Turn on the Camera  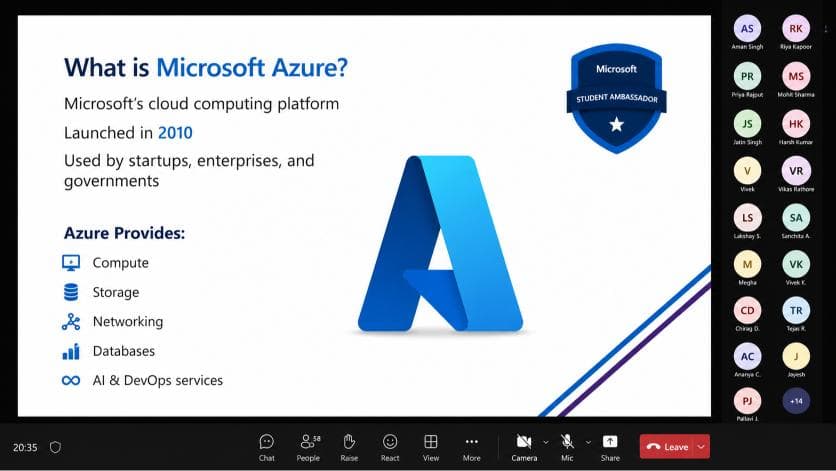pos(524,447)
